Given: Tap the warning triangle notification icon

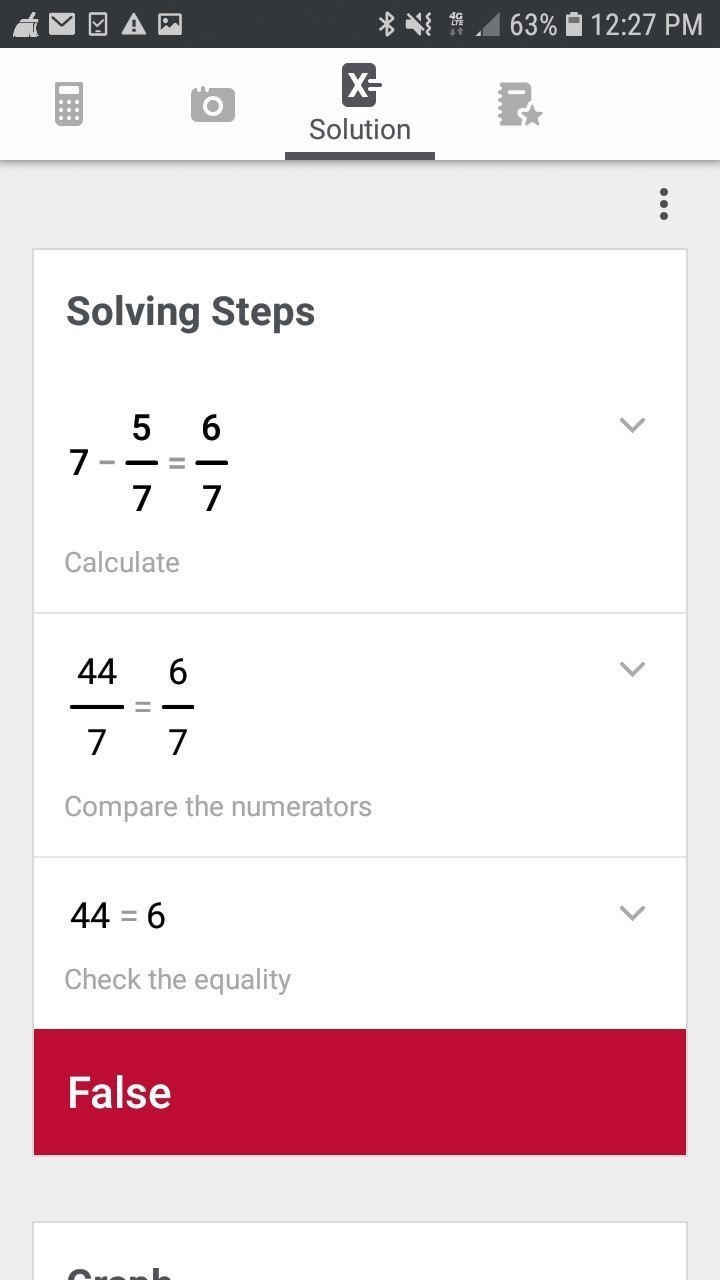Looking at the screenshot, I should pos(133,24).
